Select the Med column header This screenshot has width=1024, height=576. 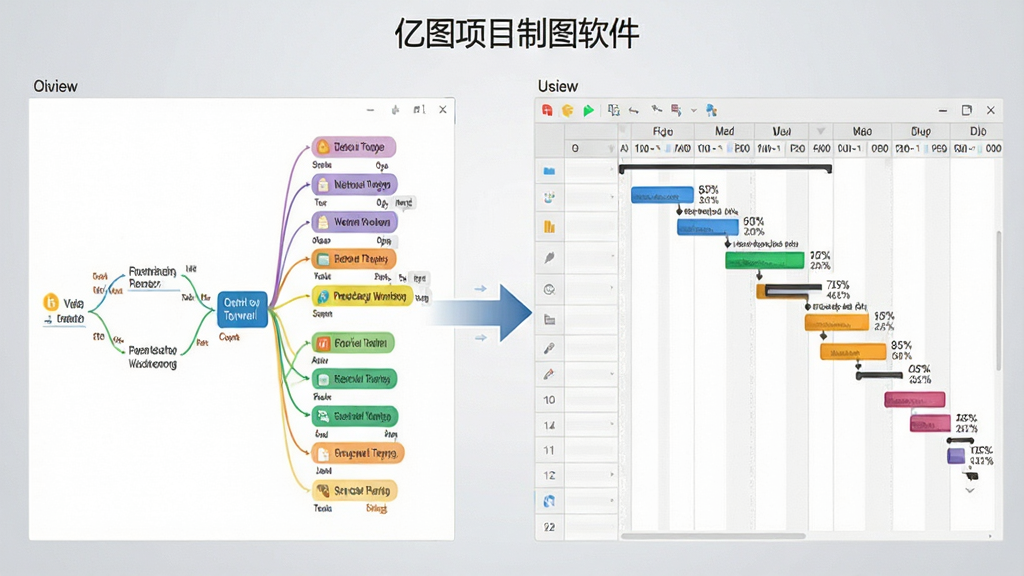724,131
